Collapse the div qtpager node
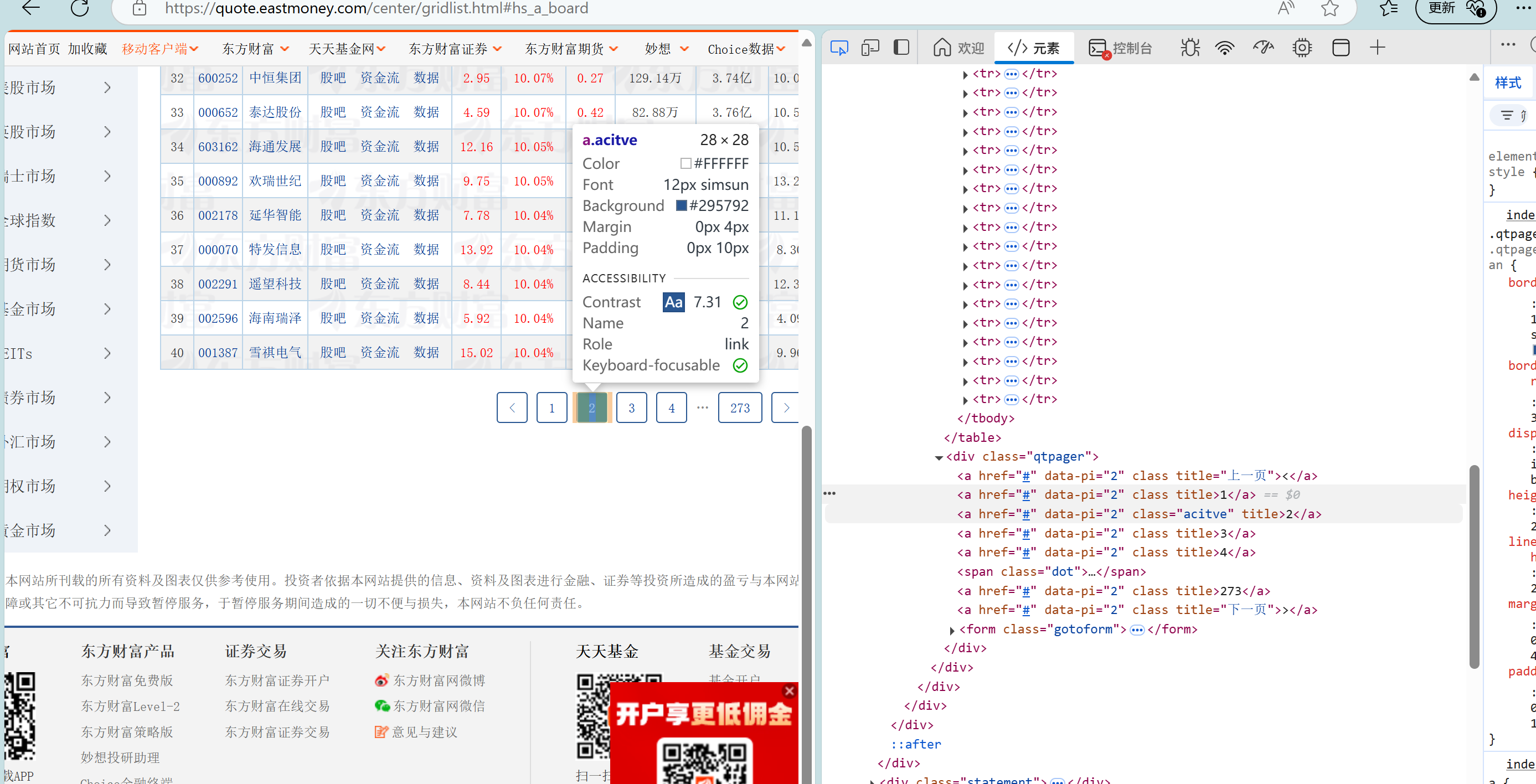This screenshot has height=784, width=1536. 939,457
